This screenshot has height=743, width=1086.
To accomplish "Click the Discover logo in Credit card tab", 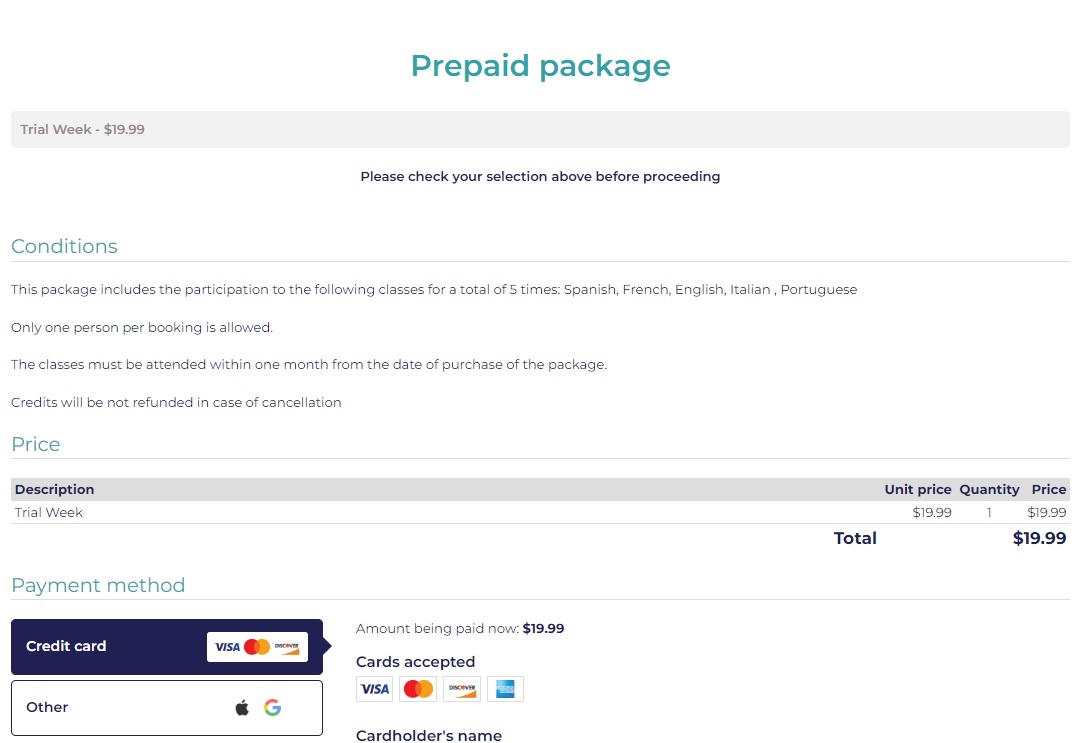I will click(287, 647).
